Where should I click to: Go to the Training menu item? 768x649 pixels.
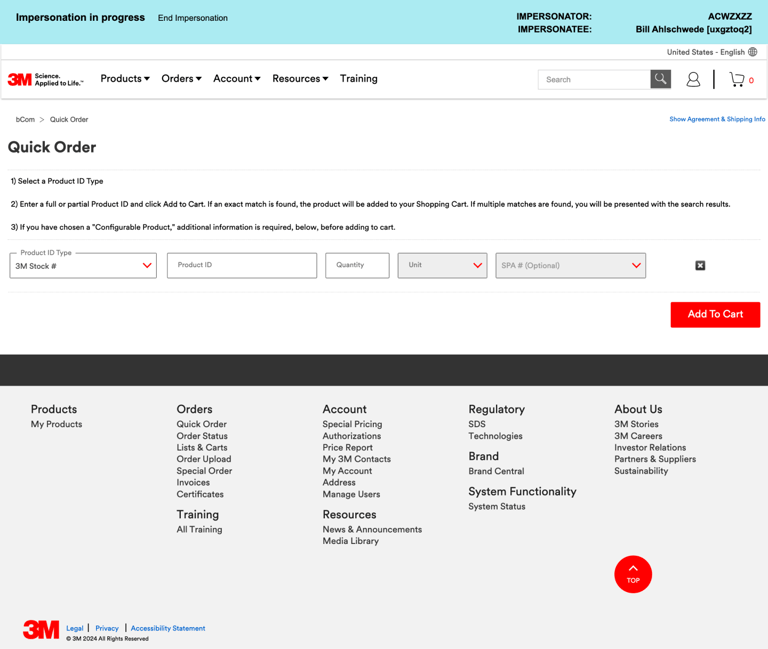pyautogui.click(x=359, y=79)
